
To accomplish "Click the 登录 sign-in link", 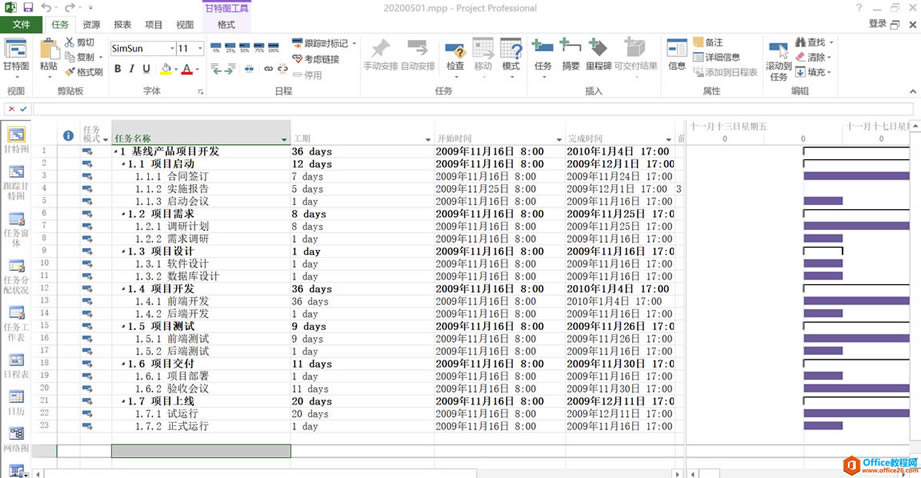I will 877,24.
